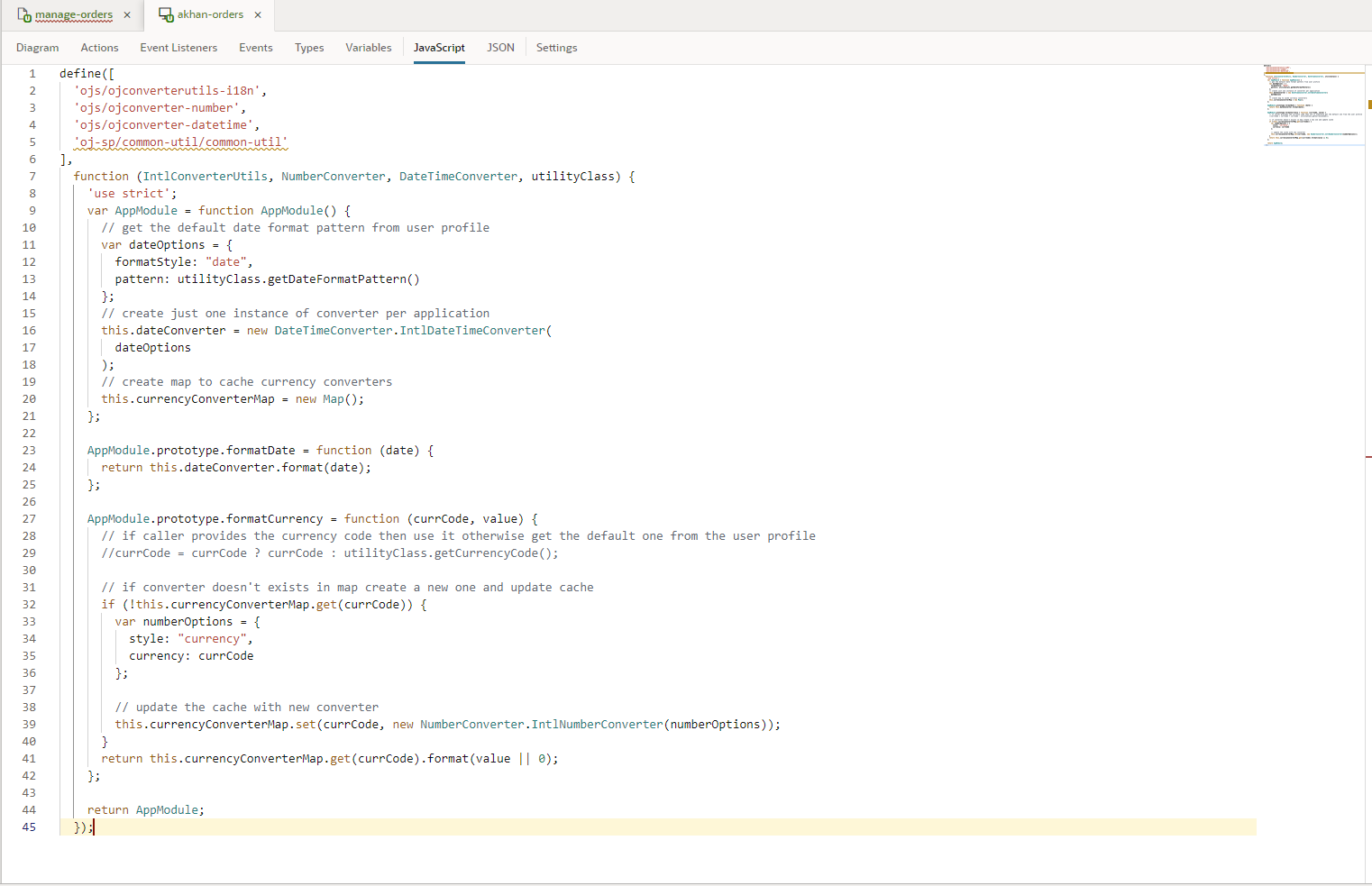Open the Variables tab
This screenshot has height=886, width=1372.
pyautogui.click(x=369, y=48)
